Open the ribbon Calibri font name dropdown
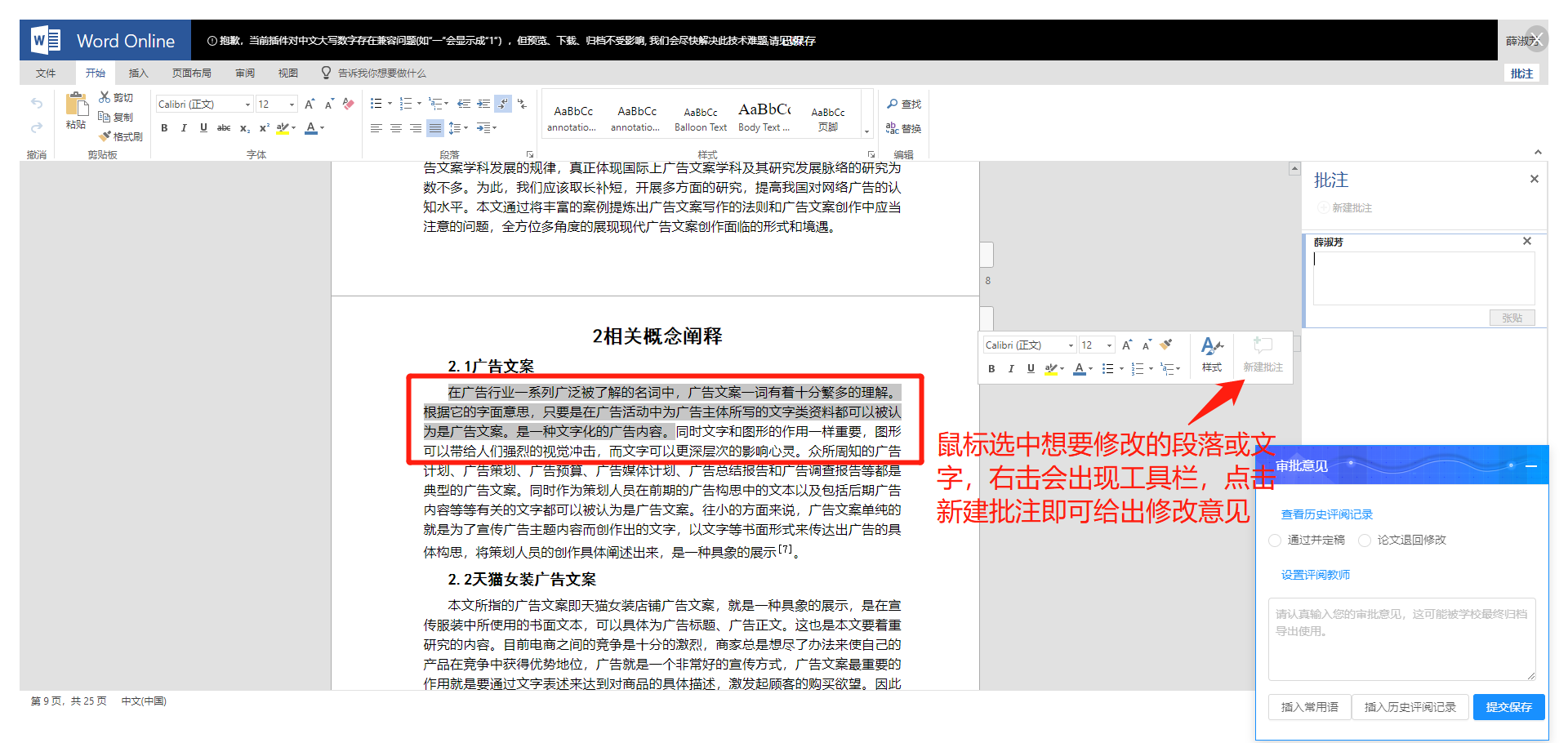1568x743 pixels. 247,105
